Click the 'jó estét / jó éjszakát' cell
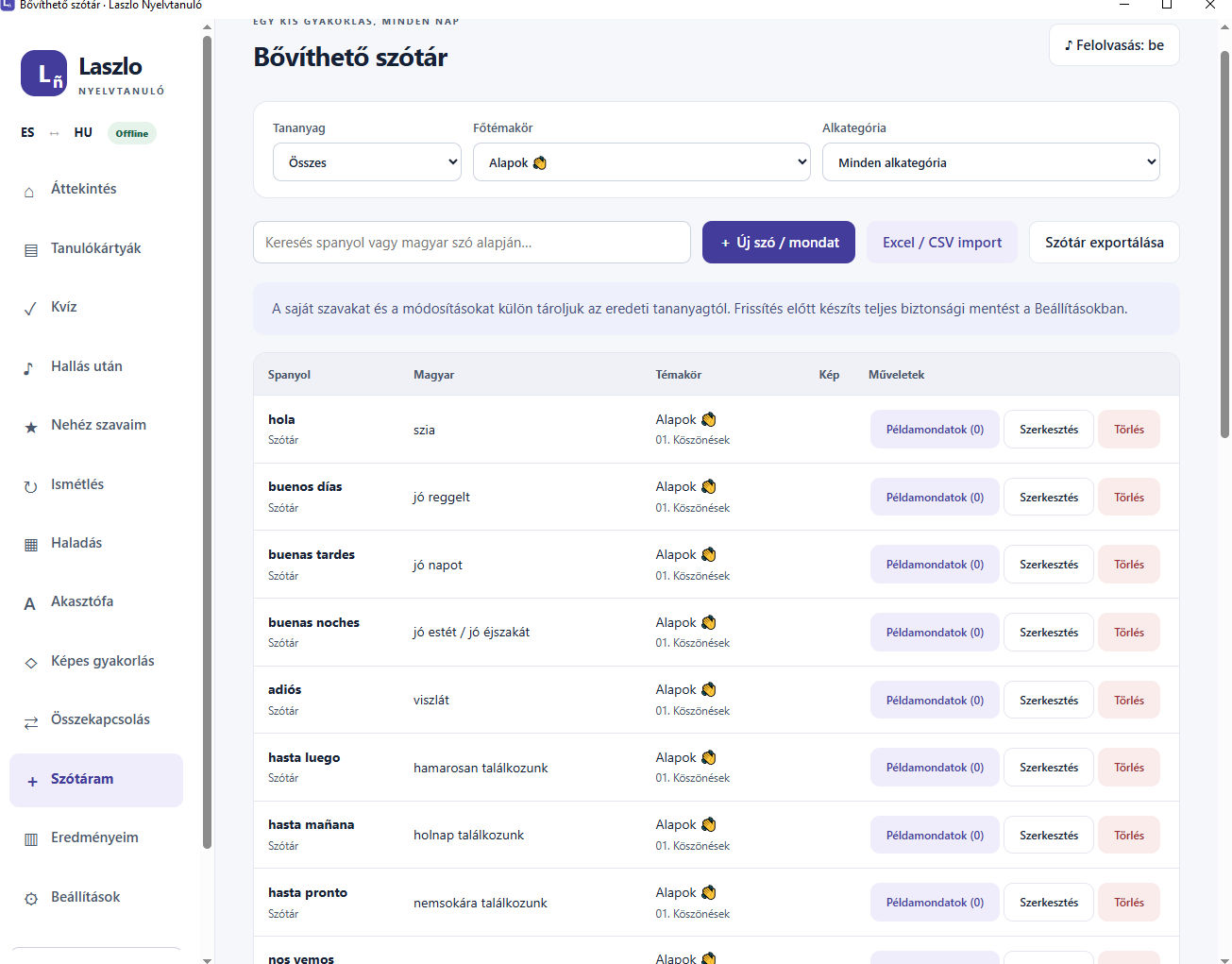Viewport: 1232px width, 964px height. tap(471, 633)
